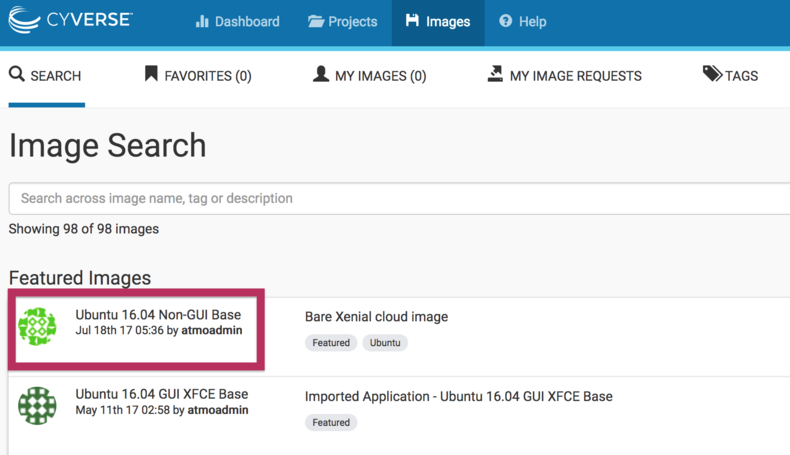Click the GUI XFCE Base dark green avatar
The image size is (790, 455).
tap(37, 406)
